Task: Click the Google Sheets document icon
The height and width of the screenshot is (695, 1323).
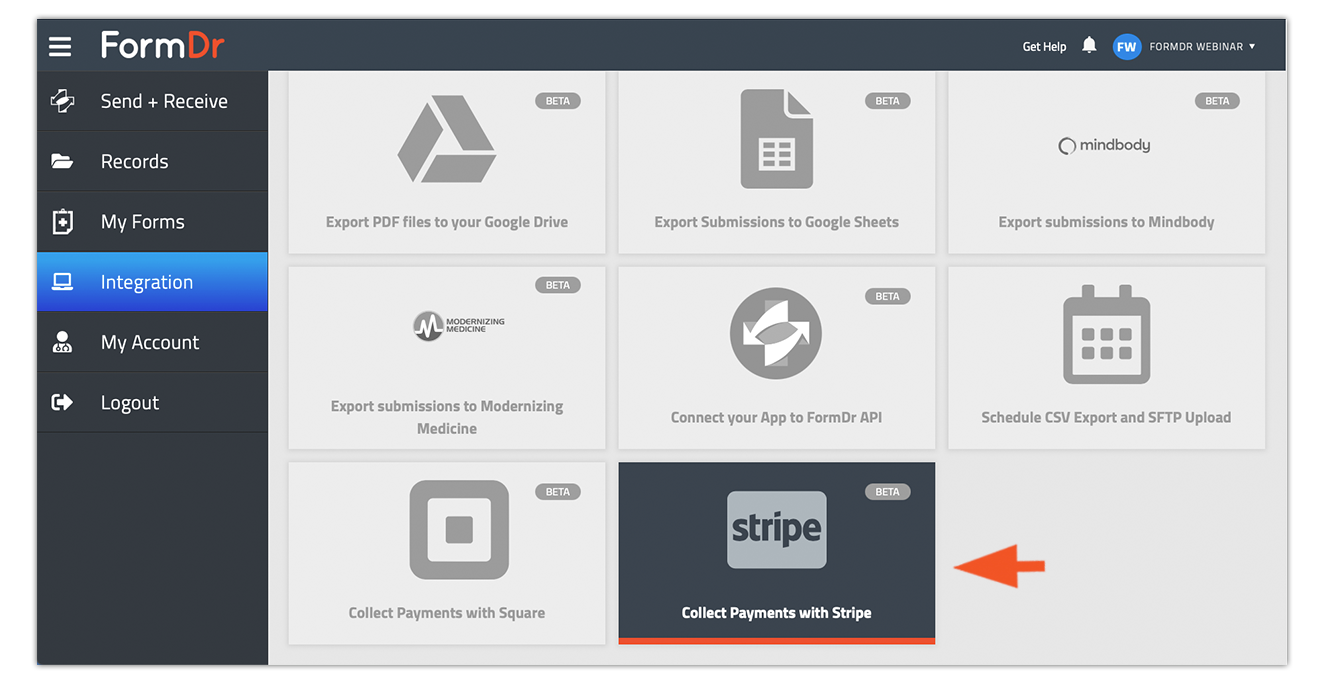Action: tap(776, 139)
